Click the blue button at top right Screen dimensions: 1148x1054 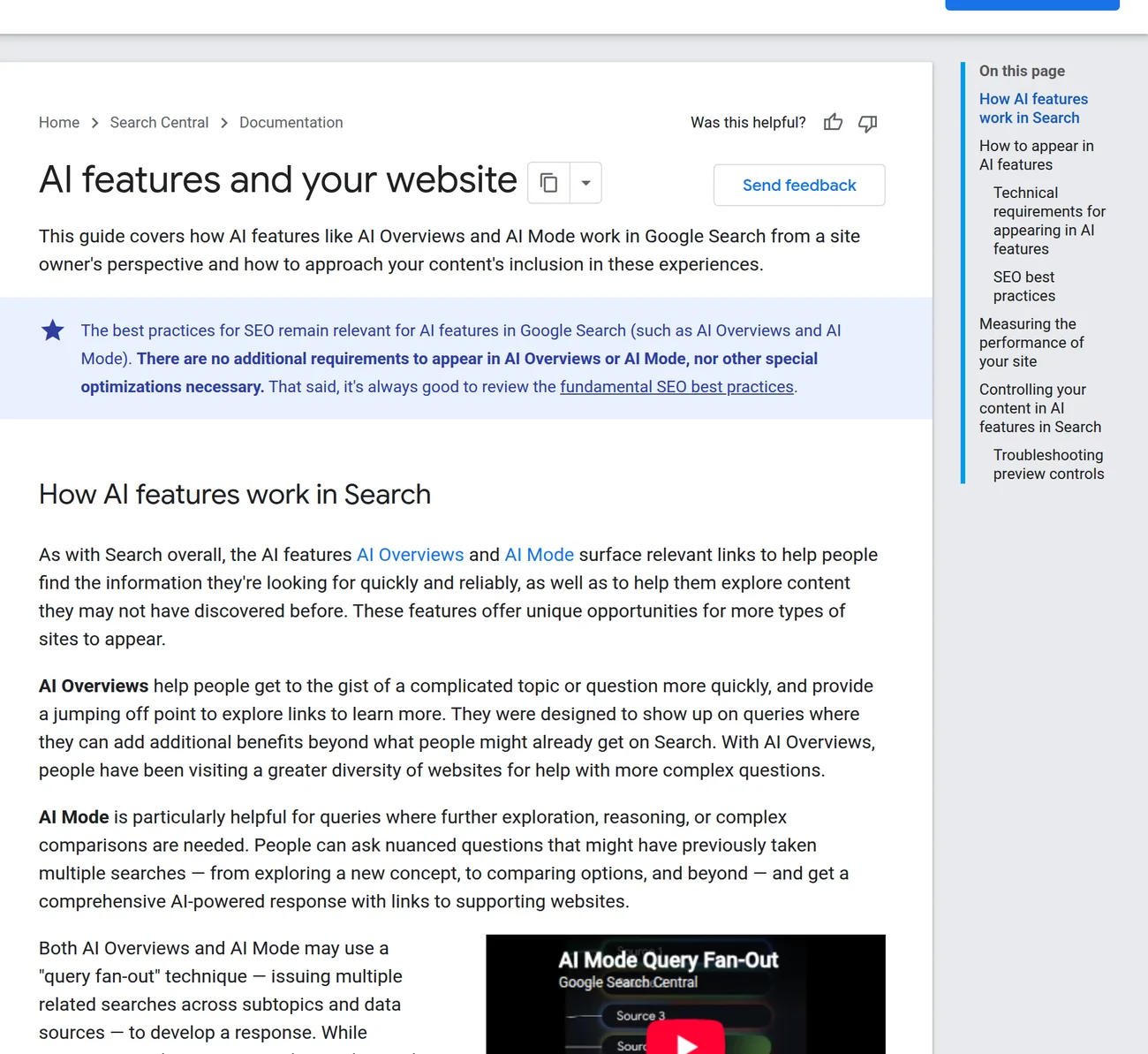1032,4
